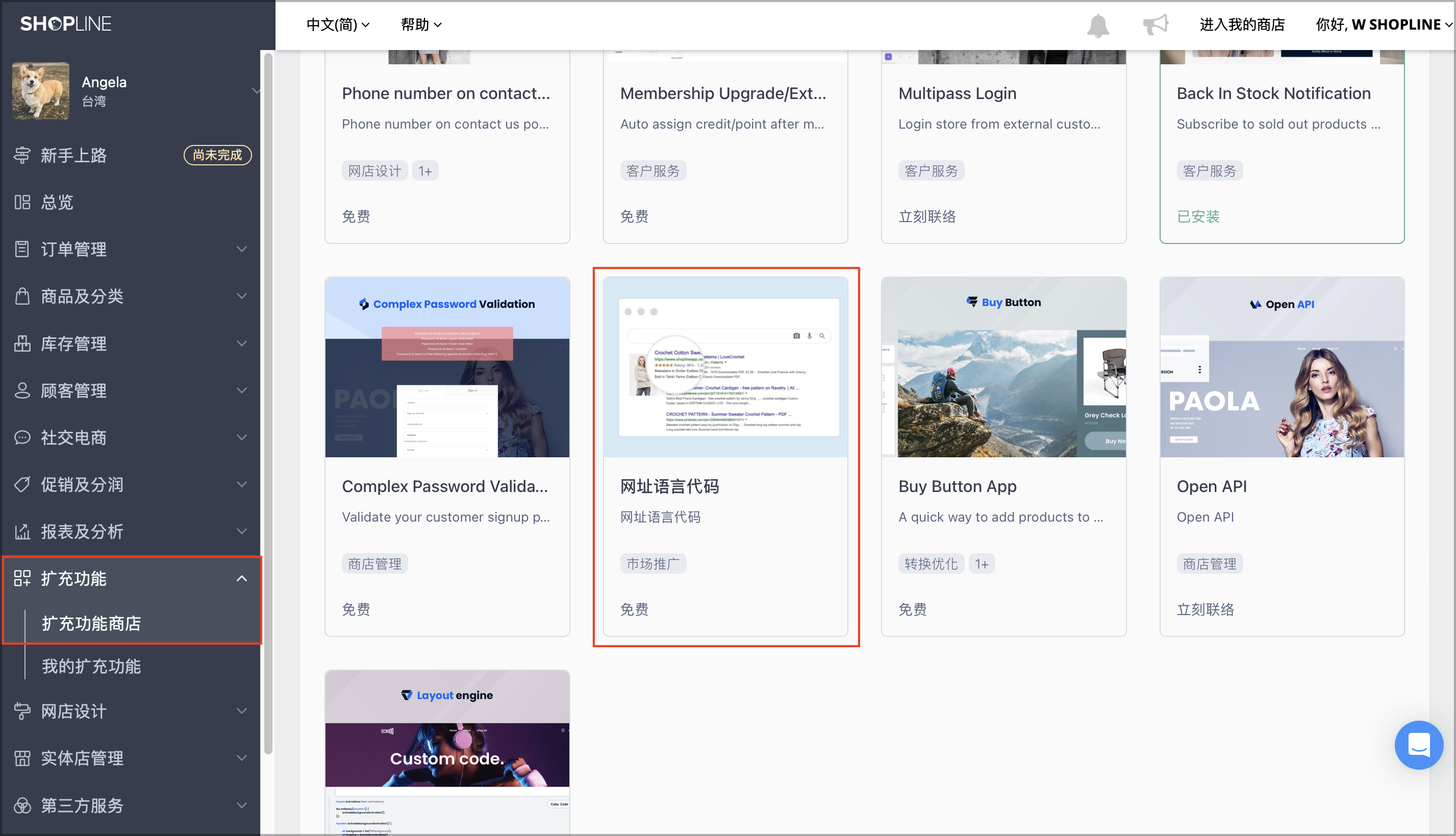Click the Open API PAOLA thumbnail
The image size is (1456, 836).
click(1282, 367)
